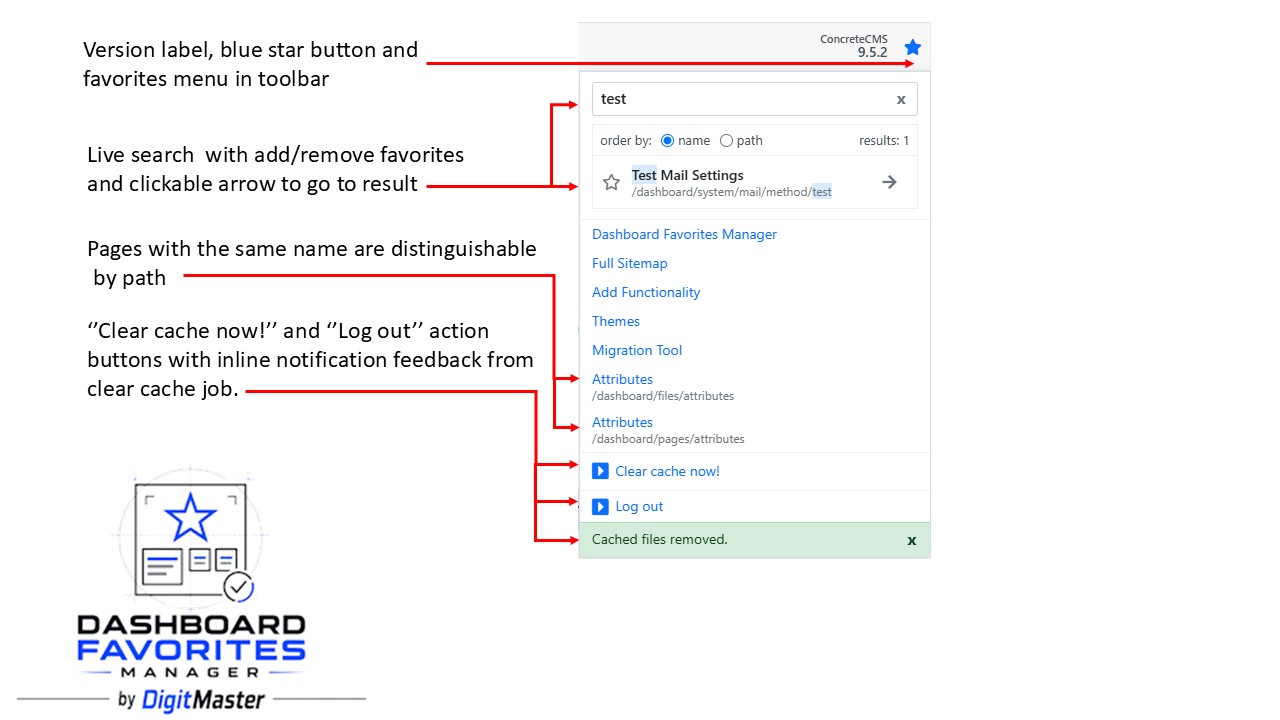
Task: Go to Test Mail Settings via arrow
Action: coord(889,182)
